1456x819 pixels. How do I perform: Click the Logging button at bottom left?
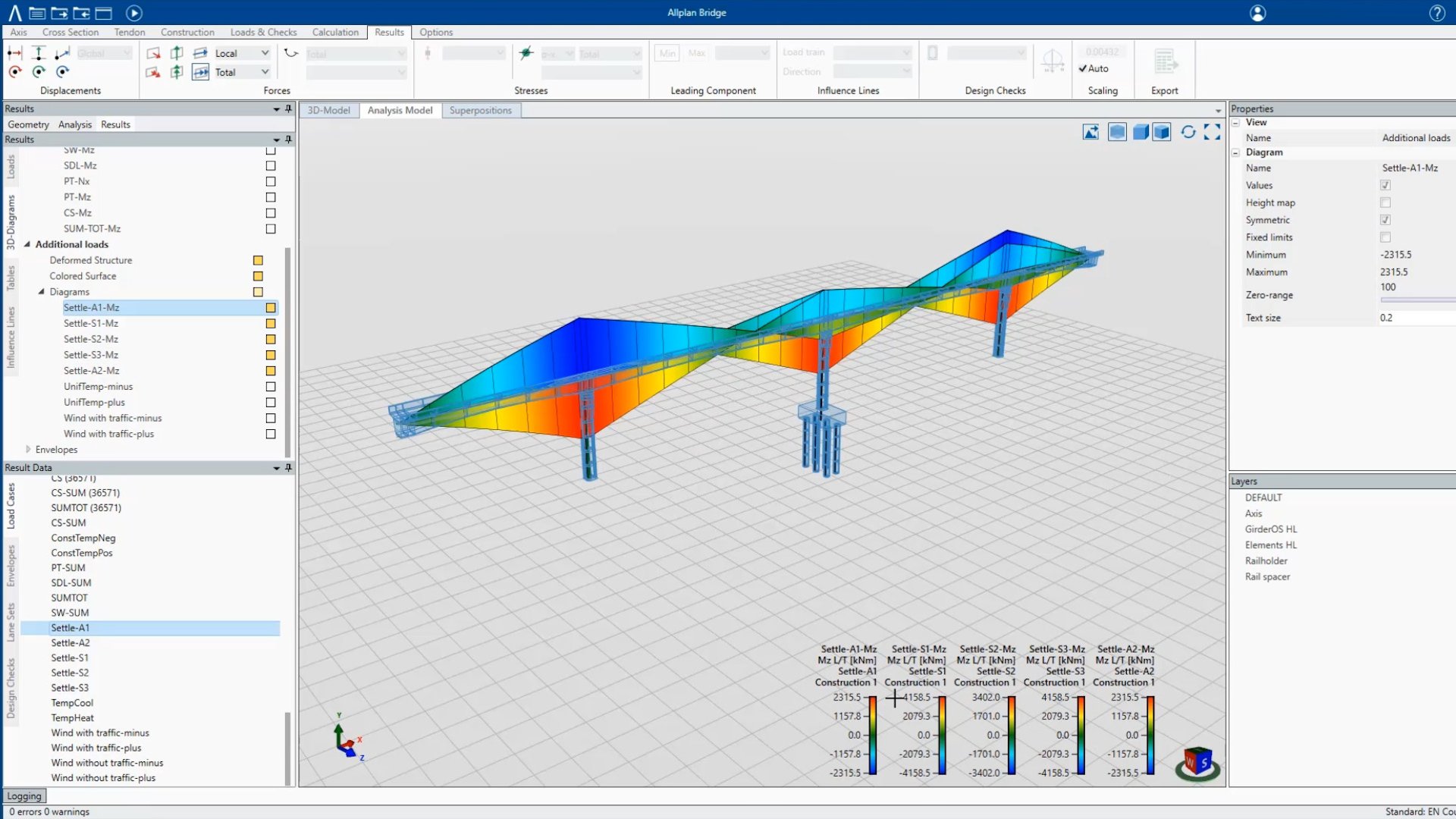[24, 795]
